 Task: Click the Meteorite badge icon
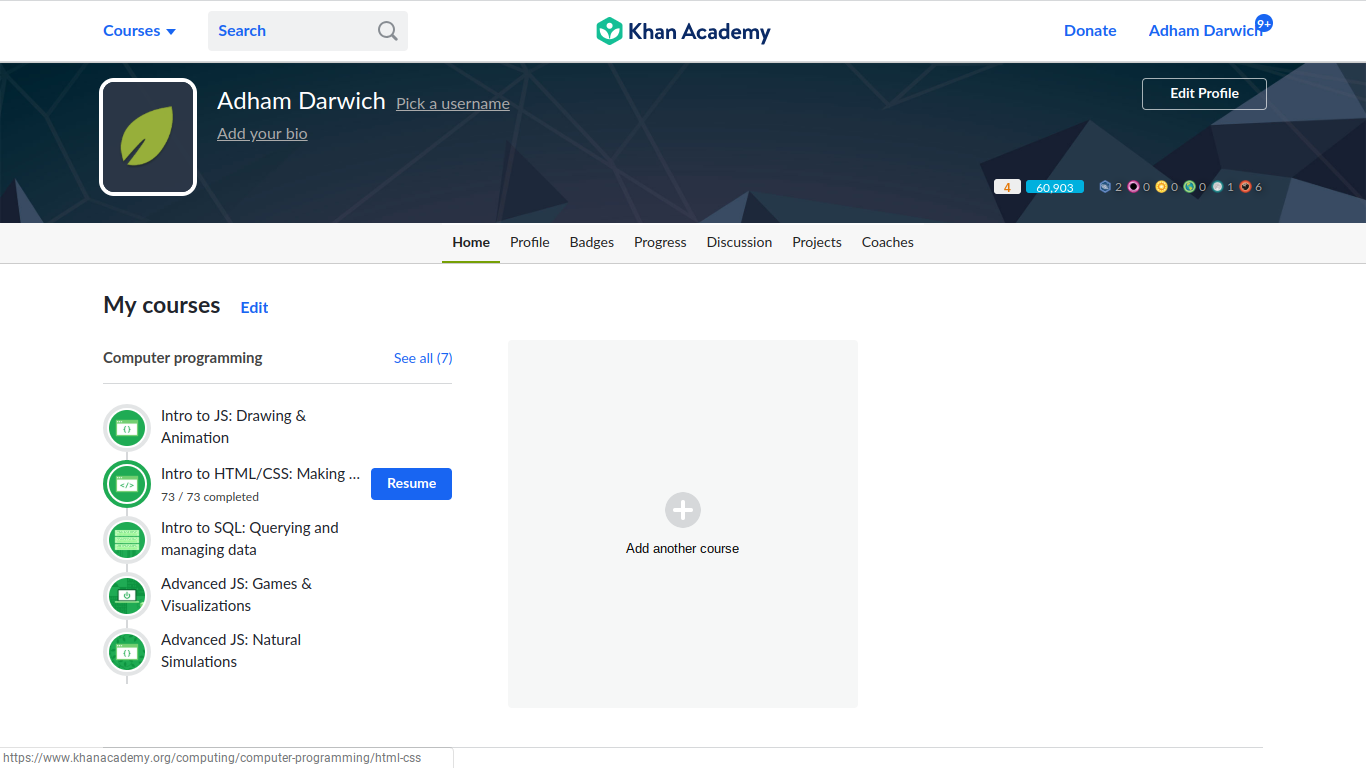click(x=1245, y=187)
